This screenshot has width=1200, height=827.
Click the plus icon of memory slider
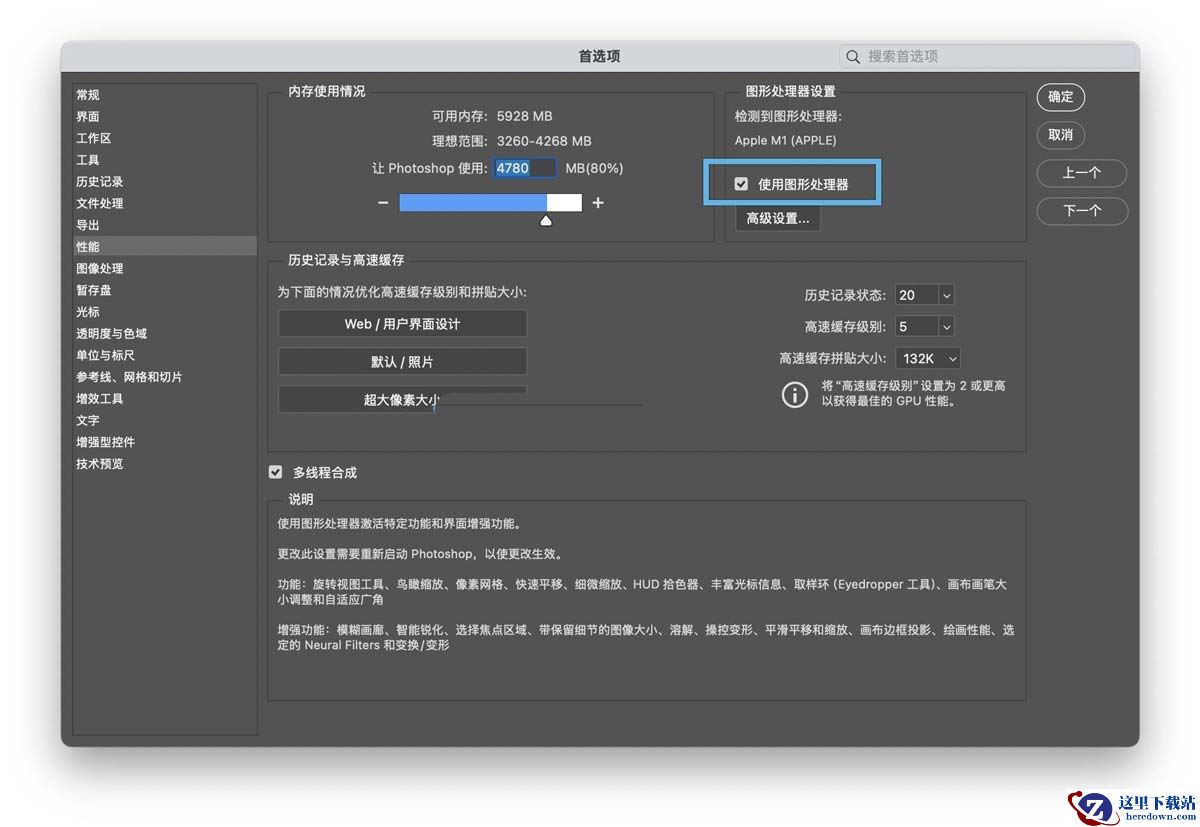(598, 203)
